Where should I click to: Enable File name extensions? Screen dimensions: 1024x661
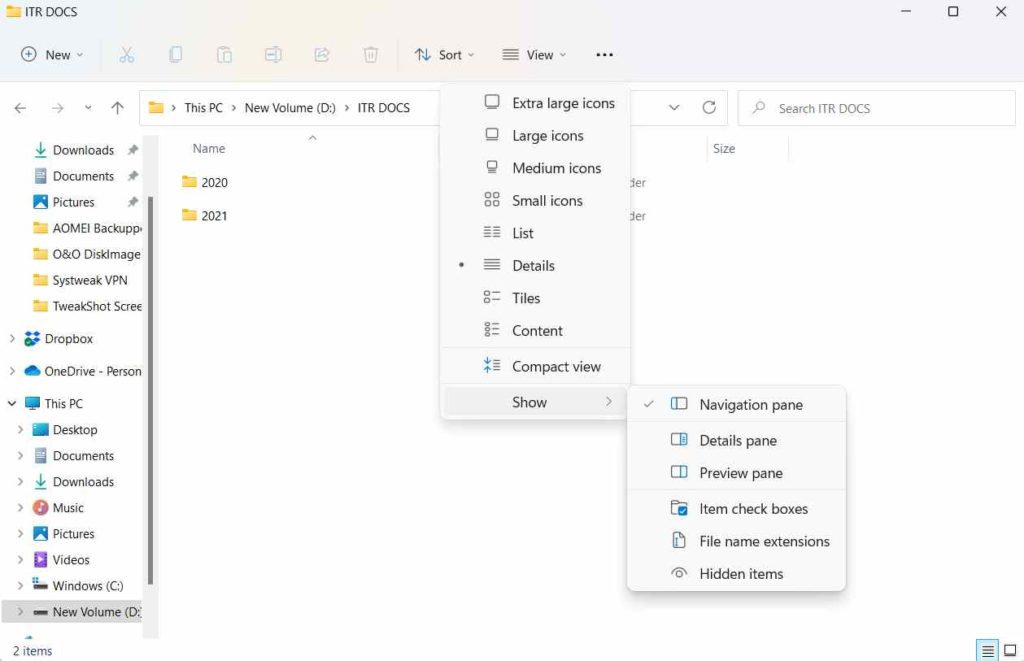pos(737,541)
